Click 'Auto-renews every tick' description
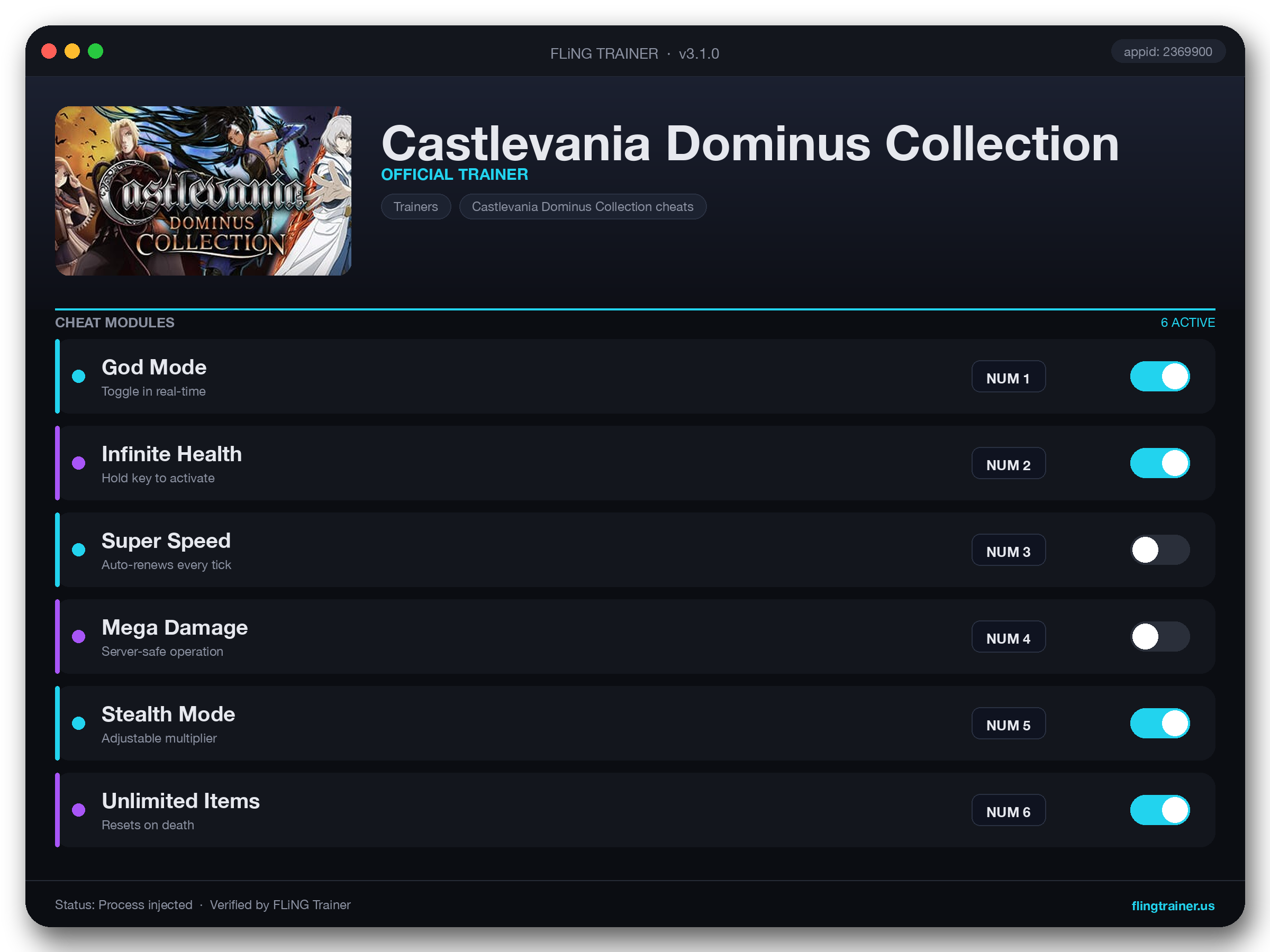The height and width of the screenshot is (952, 1270). coord(167,565)
